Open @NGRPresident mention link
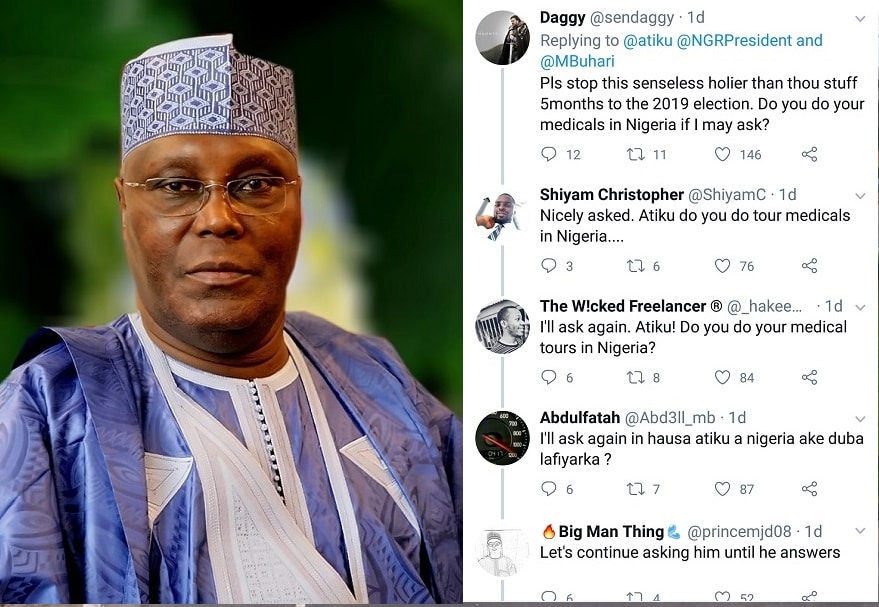Image resolution: width=879 pixels, height=607 pixels. (x=734, y=40)
